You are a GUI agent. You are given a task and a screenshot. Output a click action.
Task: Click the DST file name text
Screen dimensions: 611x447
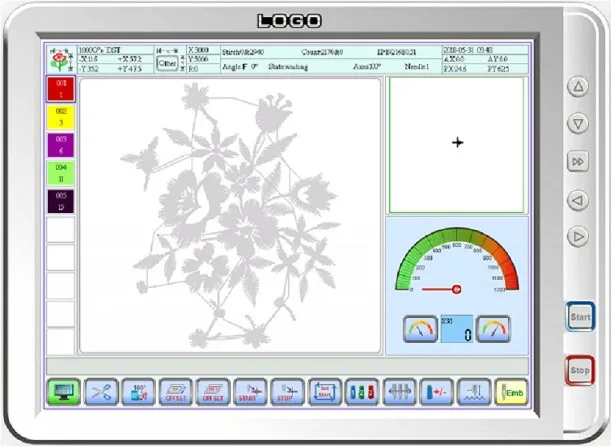(100, 50)
